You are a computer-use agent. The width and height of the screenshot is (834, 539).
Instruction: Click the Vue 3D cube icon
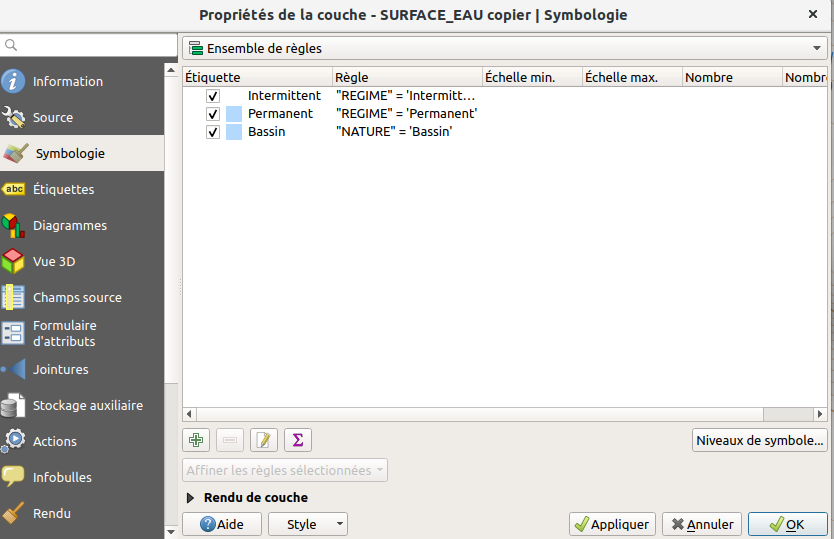tap(13, 261)
